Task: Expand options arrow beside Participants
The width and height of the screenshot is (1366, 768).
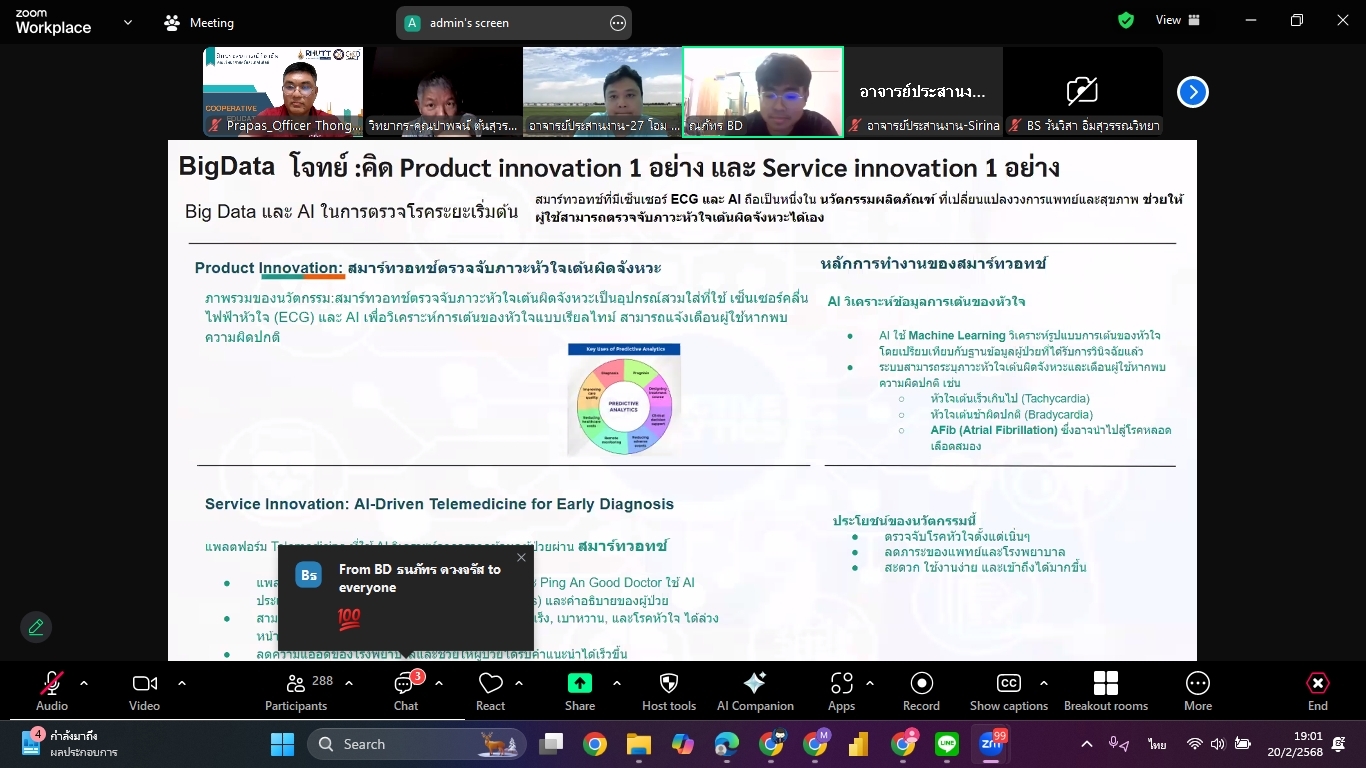Action: click(349, 684)
